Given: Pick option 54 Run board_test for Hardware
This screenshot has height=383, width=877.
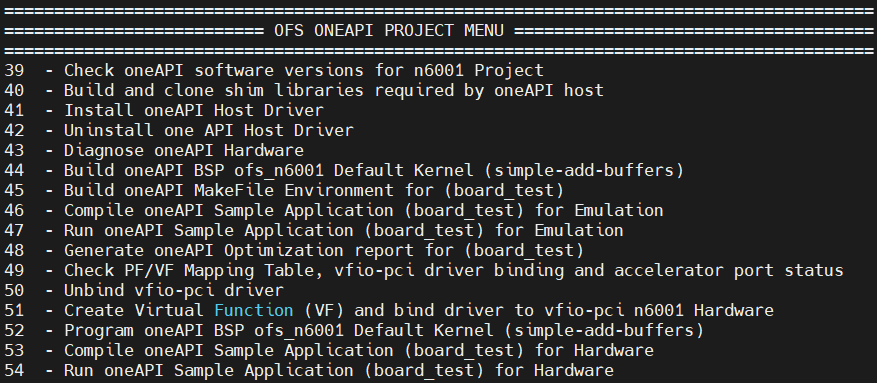Looking at the screenshot, I should click(x=309, y=371).
